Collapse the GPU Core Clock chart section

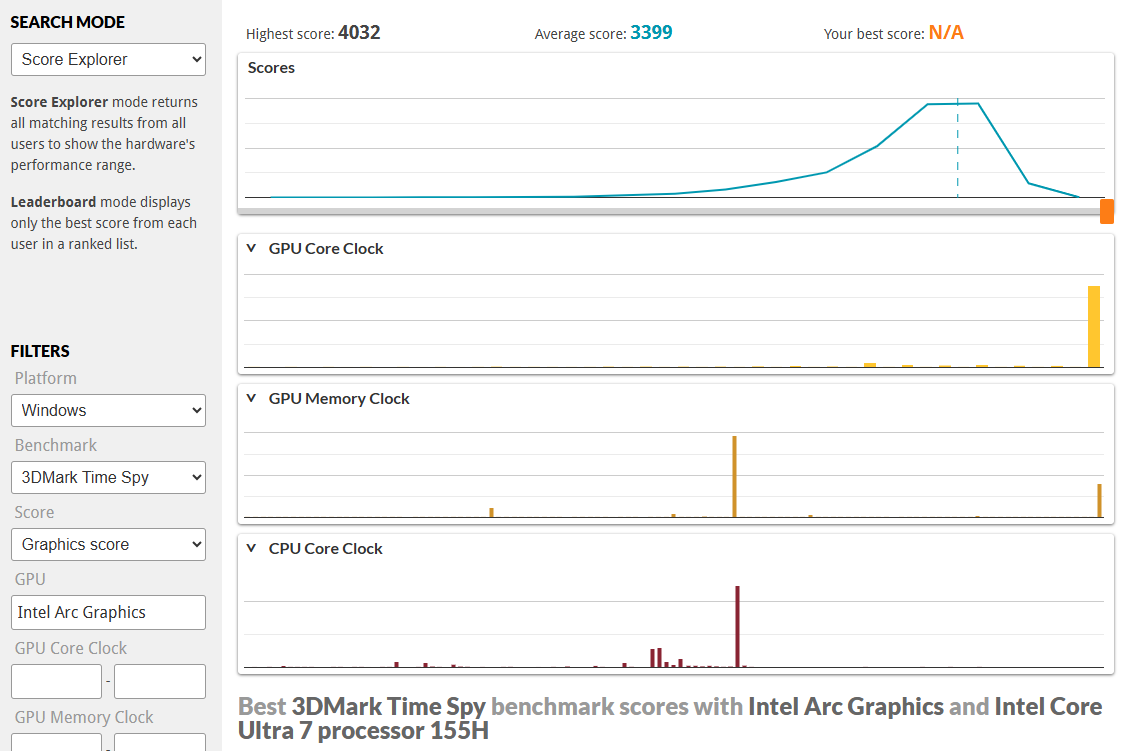click(251, 248)
